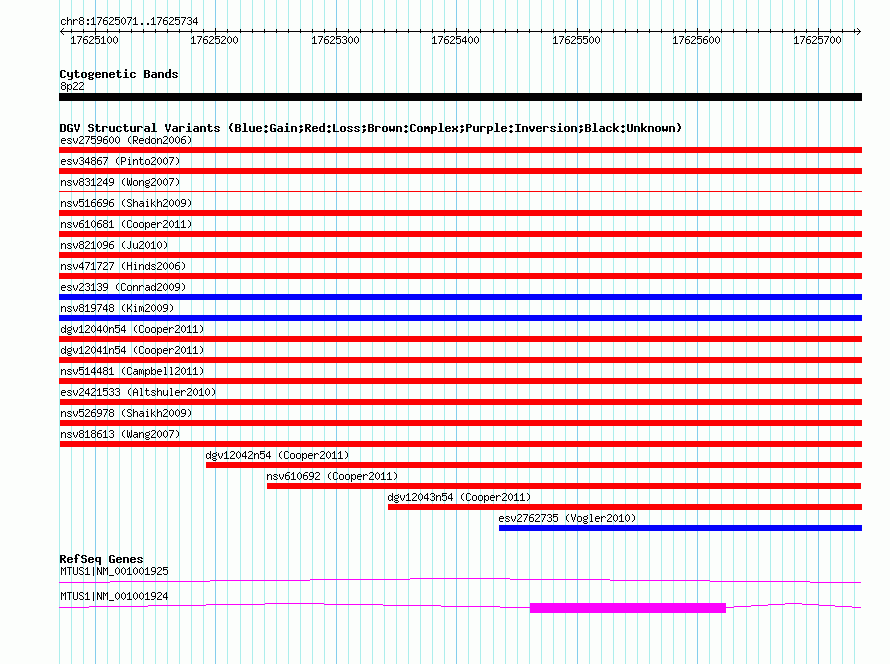Viewport: 890px width, 664px height.
Task: Select the MTUS1|NM_001001925 gene label
Action: 114,571
